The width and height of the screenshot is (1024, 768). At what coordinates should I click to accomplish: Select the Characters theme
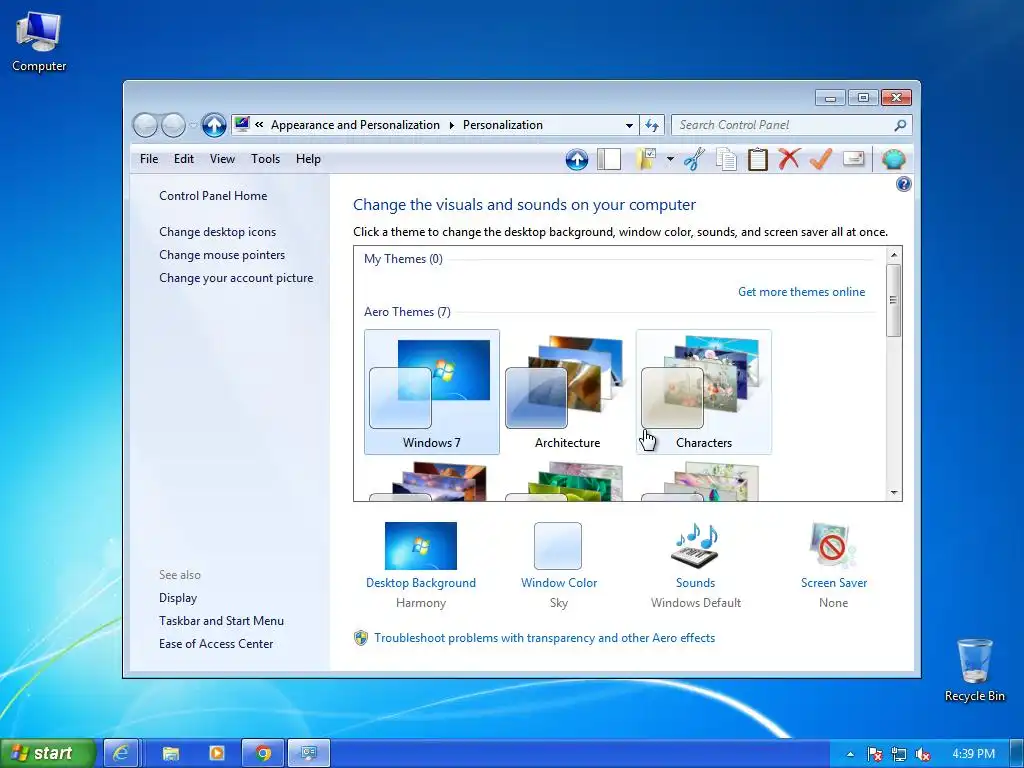703,392
